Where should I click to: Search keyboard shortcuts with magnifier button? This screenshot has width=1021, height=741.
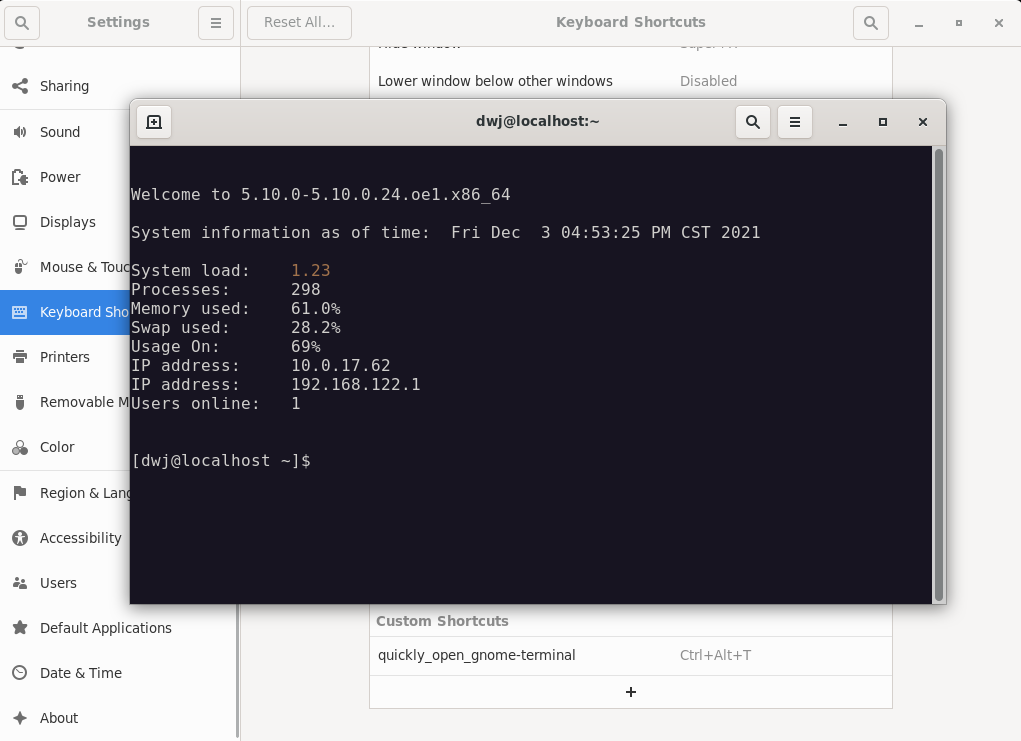870,22
